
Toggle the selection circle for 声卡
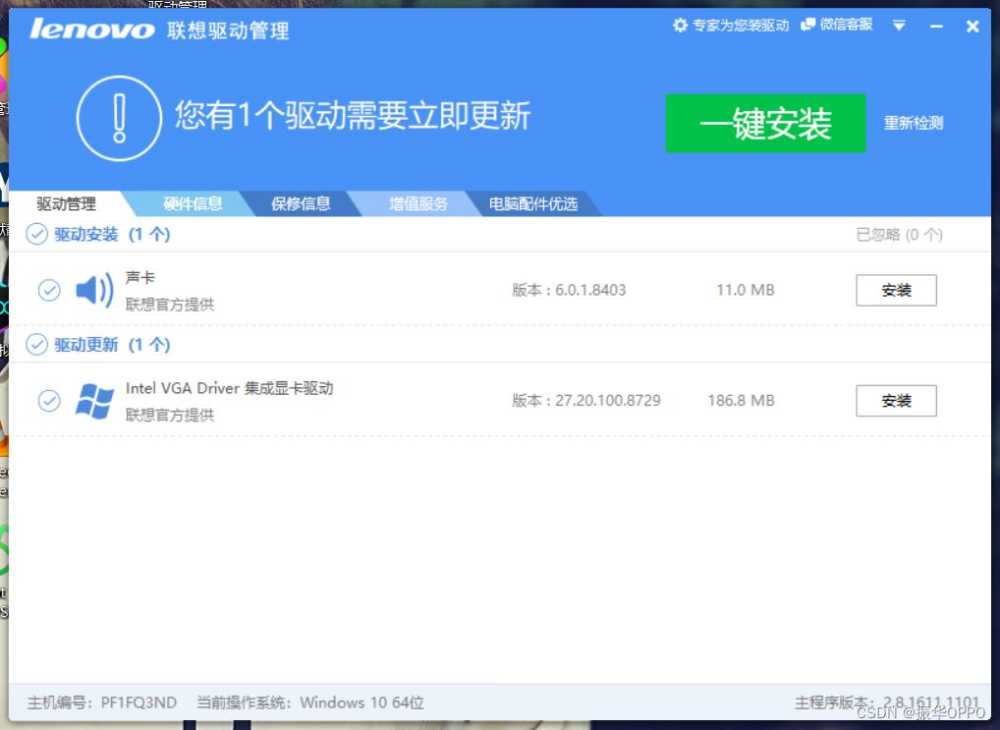pos(49,289)
